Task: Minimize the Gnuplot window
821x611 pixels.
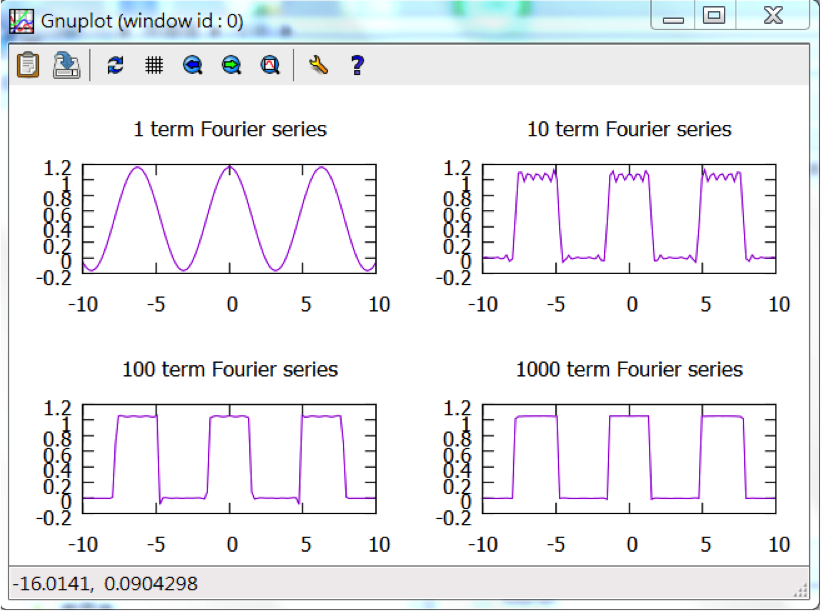Action: 674,17
